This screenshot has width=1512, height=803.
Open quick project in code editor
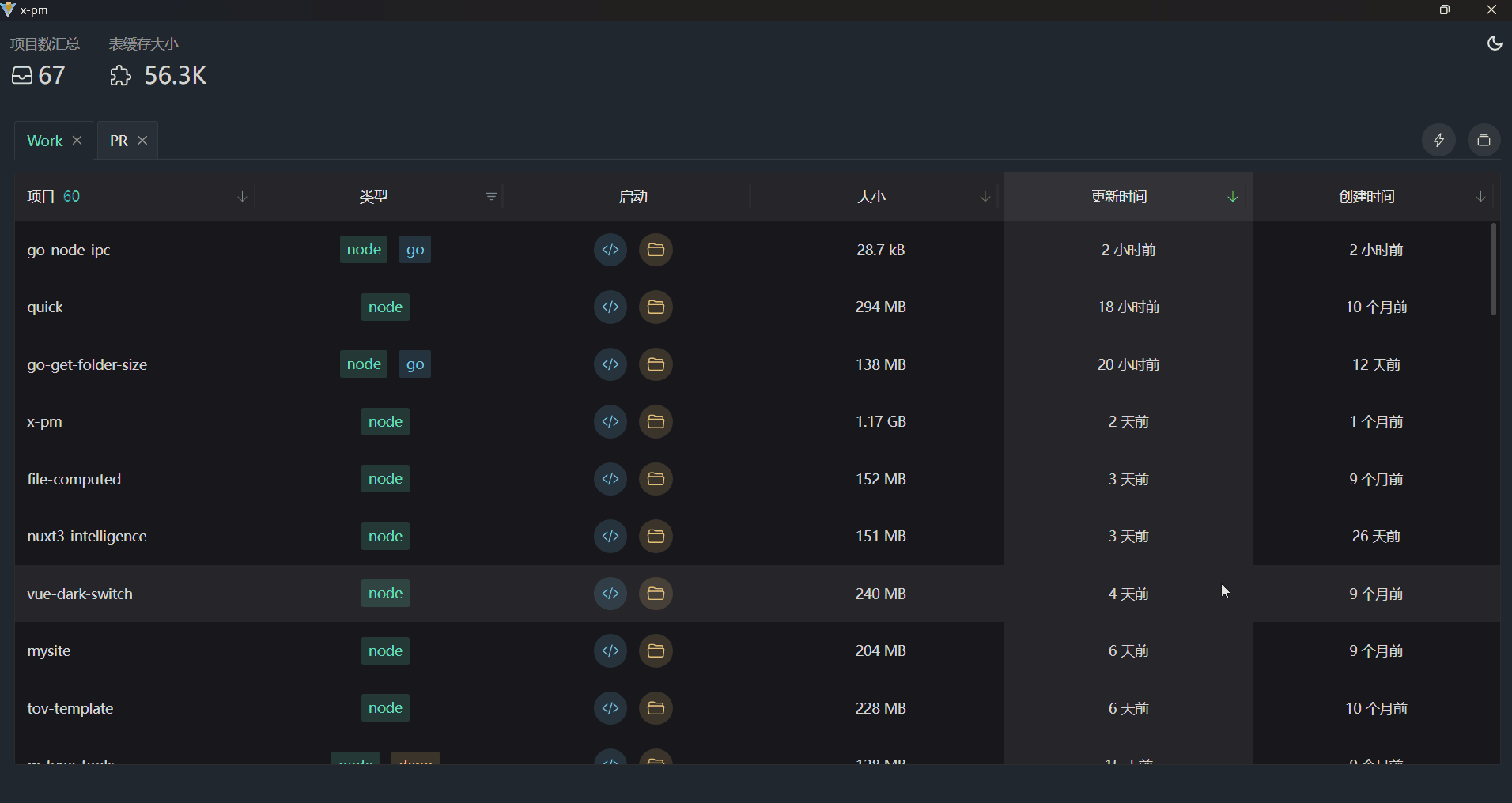pos(610,307)
